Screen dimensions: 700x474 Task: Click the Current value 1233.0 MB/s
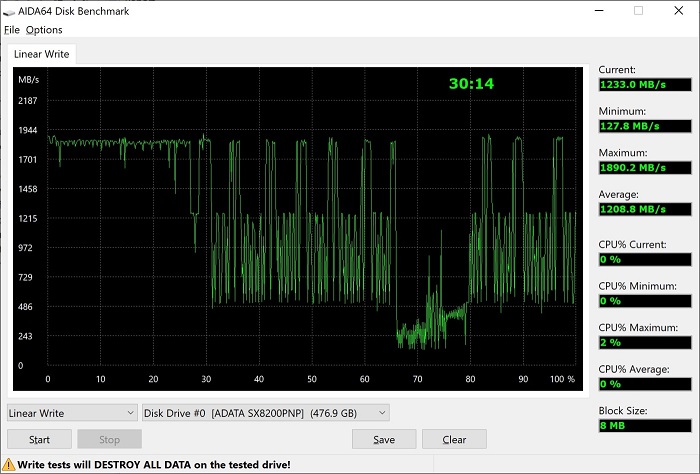[645, 84]
